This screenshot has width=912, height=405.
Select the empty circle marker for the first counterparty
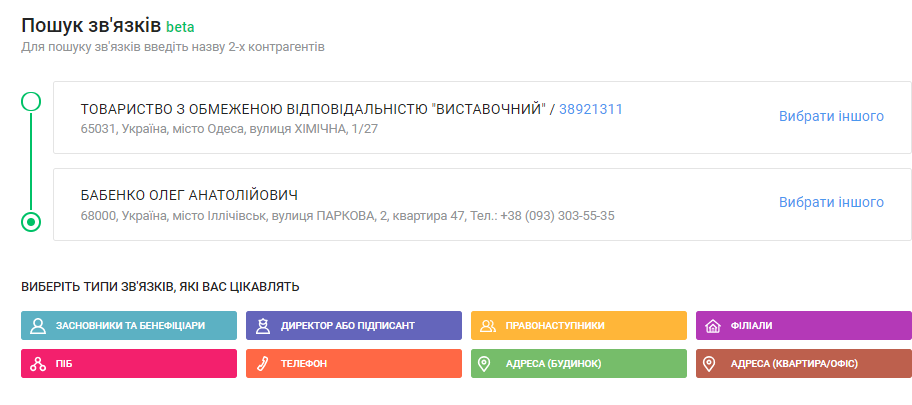[31, 101]
